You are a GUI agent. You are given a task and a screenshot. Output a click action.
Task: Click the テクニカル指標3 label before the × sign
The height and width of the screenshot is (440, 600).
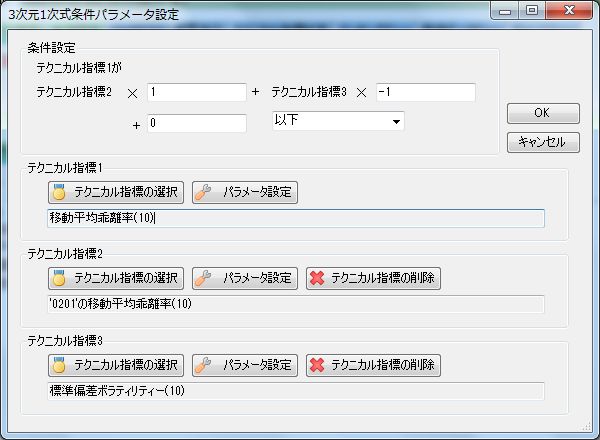[309, 92]
